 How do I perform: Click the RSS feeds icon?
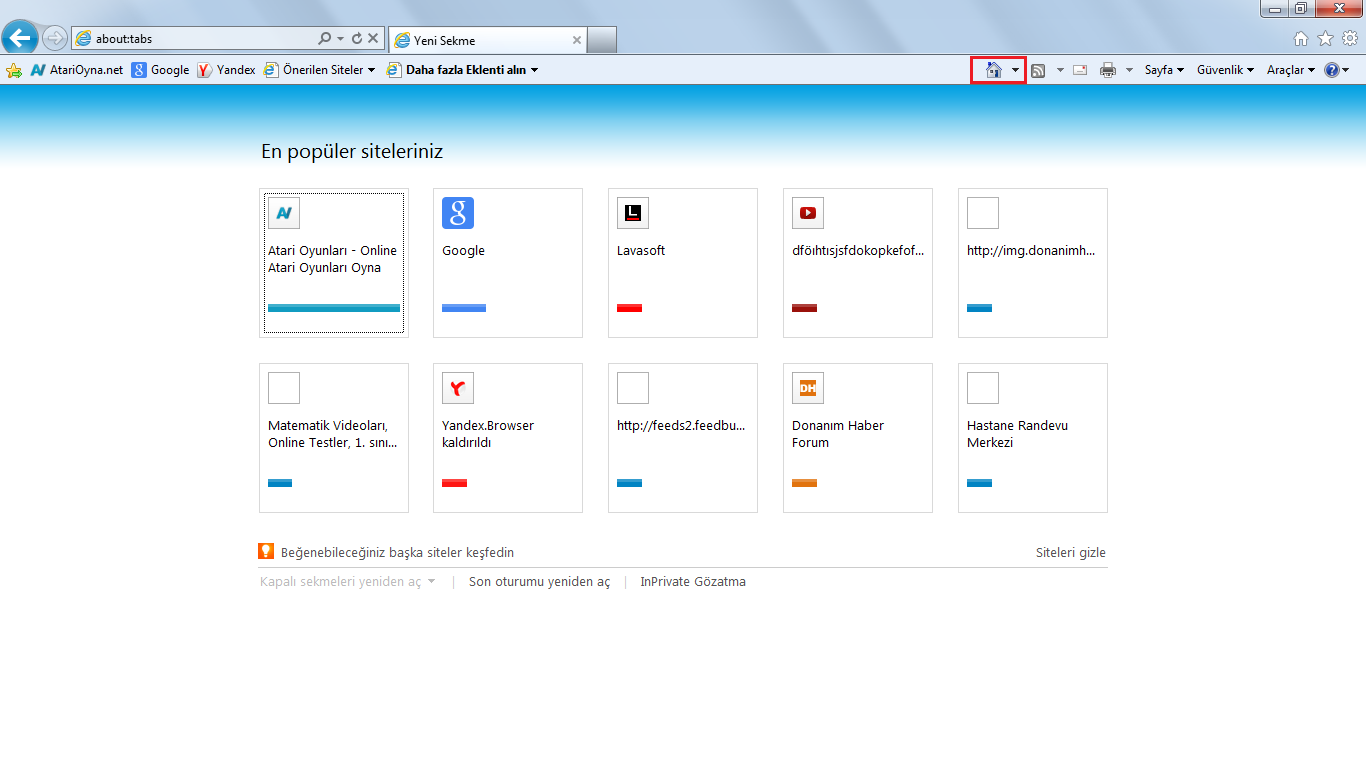1039,70
